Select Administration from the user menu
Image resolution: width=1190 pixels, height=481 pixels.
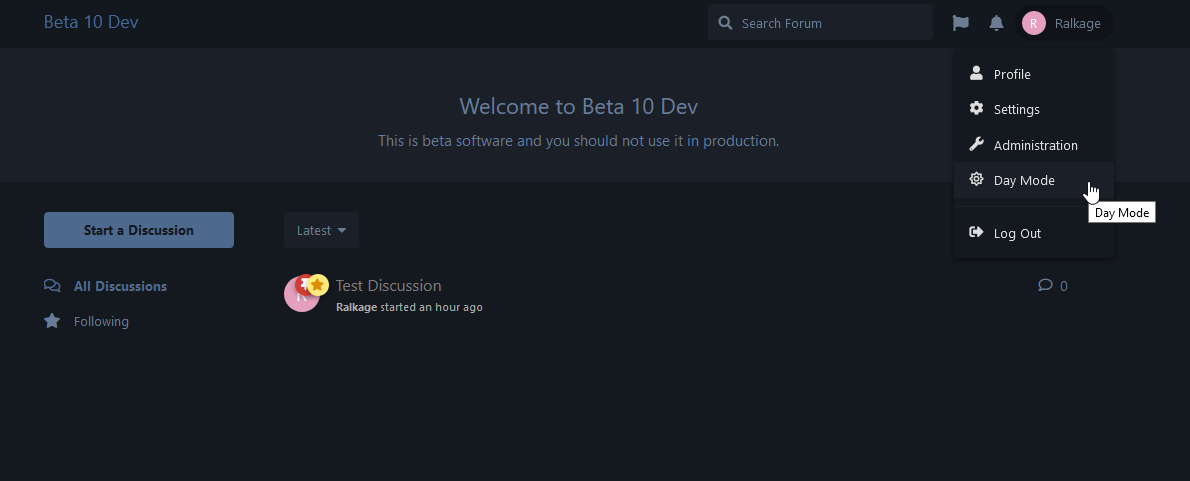tap(1035, 145)
